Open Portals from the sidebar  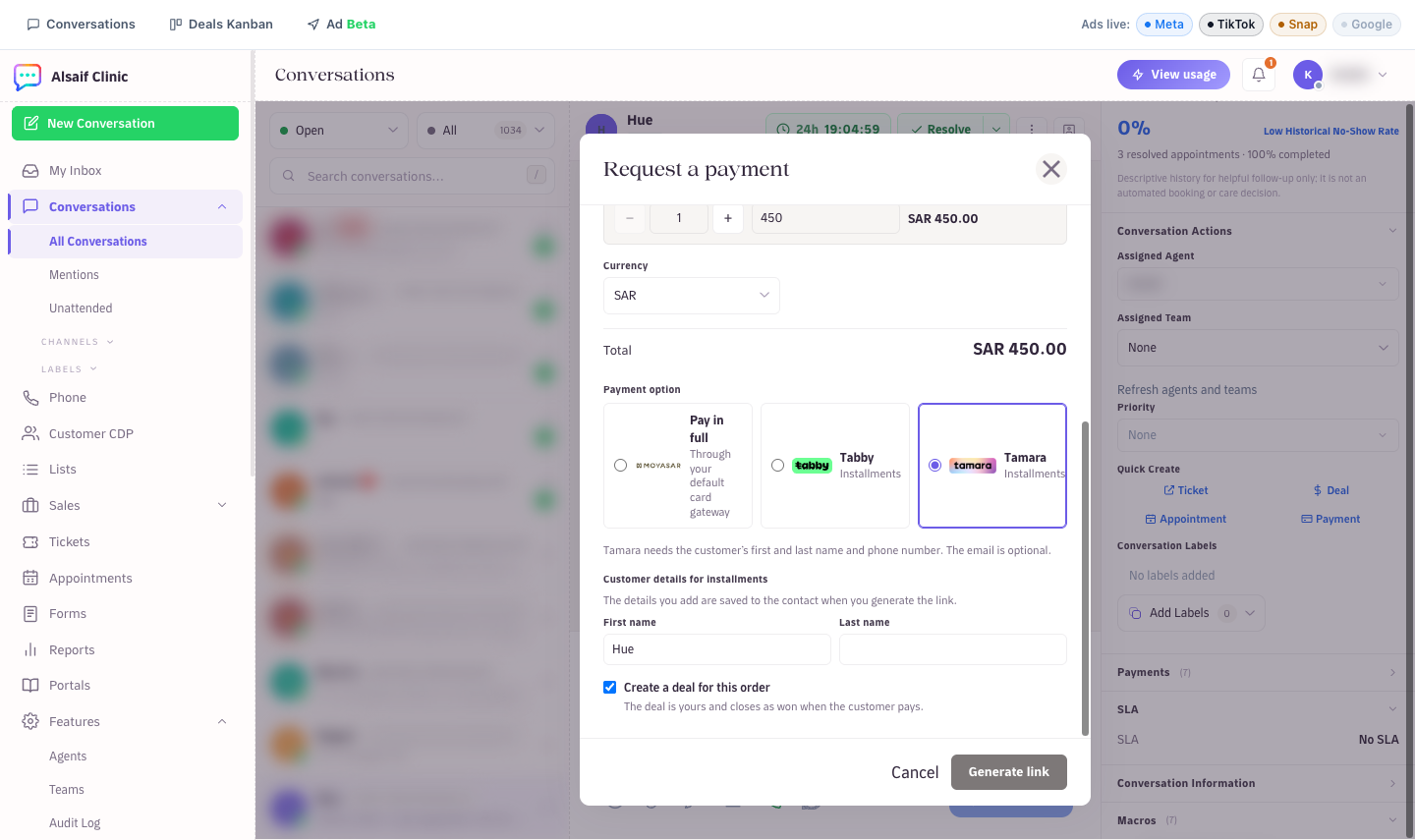(x=125, y=686)
